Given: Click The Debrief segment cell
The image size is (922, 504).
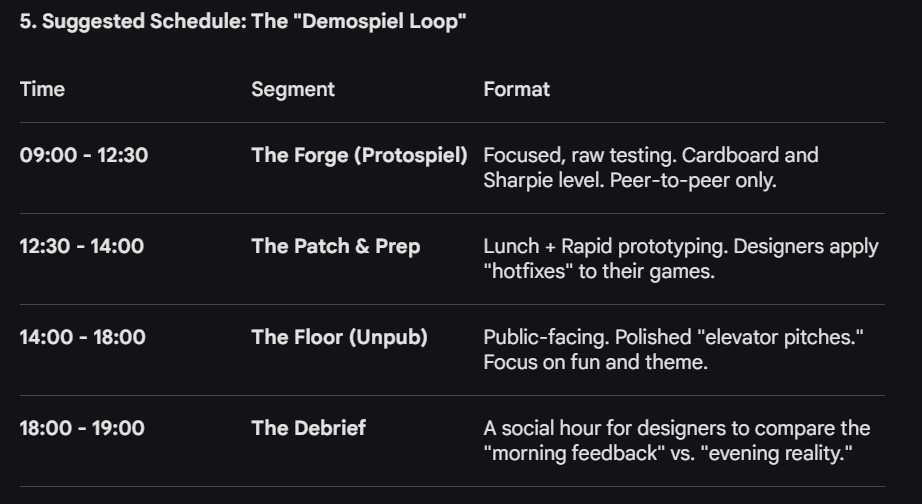Looking at the screenshot, I should (x=309, y=428).
